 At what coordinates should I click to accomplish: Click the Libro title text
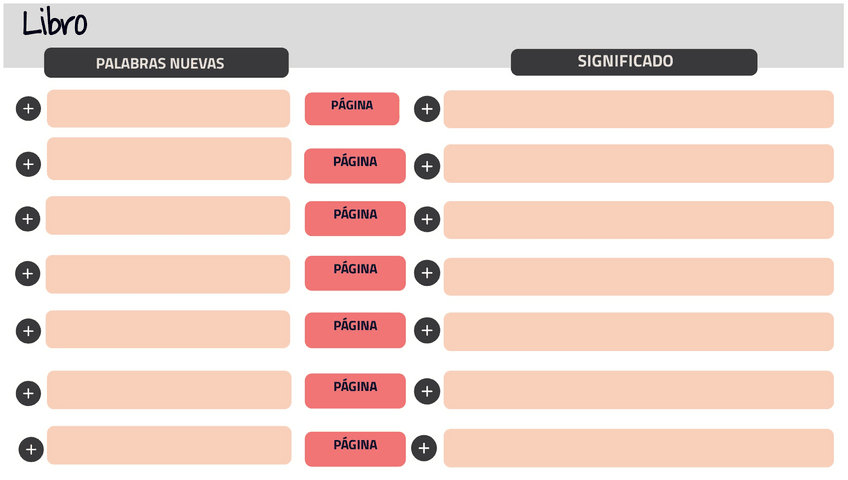(x=55, y=23)
